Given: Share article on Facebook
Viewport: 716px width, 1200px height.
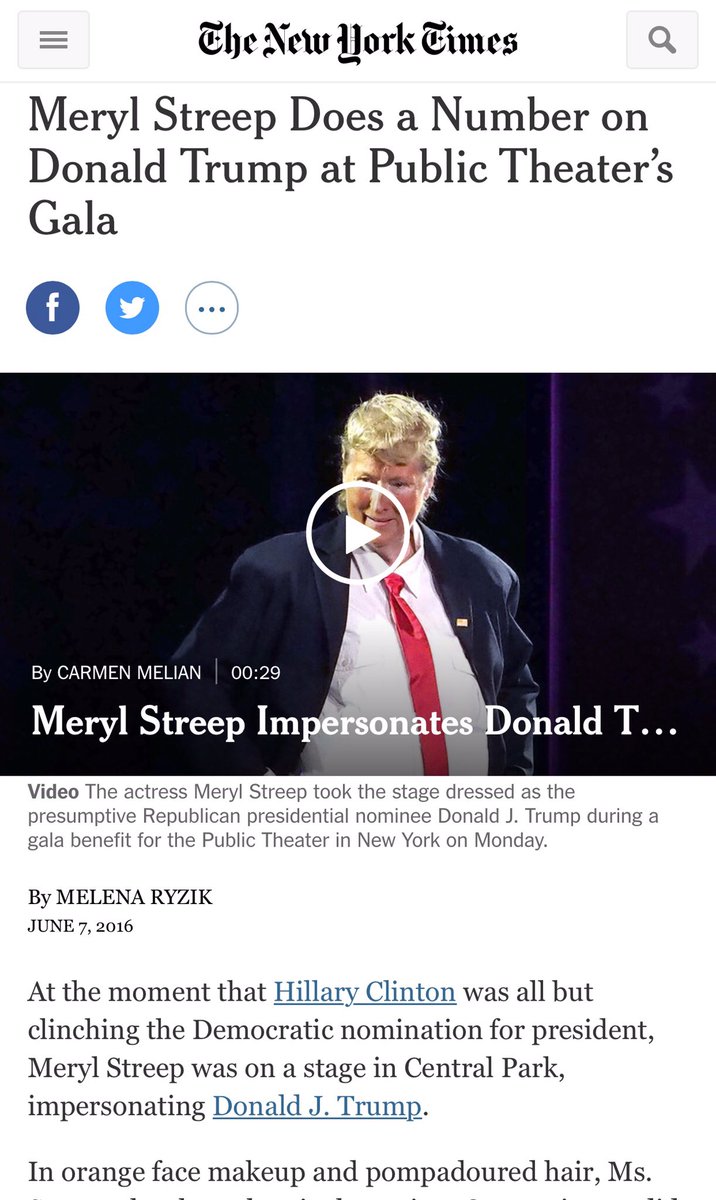Looking at the screenshot, I should pos(52,308).
